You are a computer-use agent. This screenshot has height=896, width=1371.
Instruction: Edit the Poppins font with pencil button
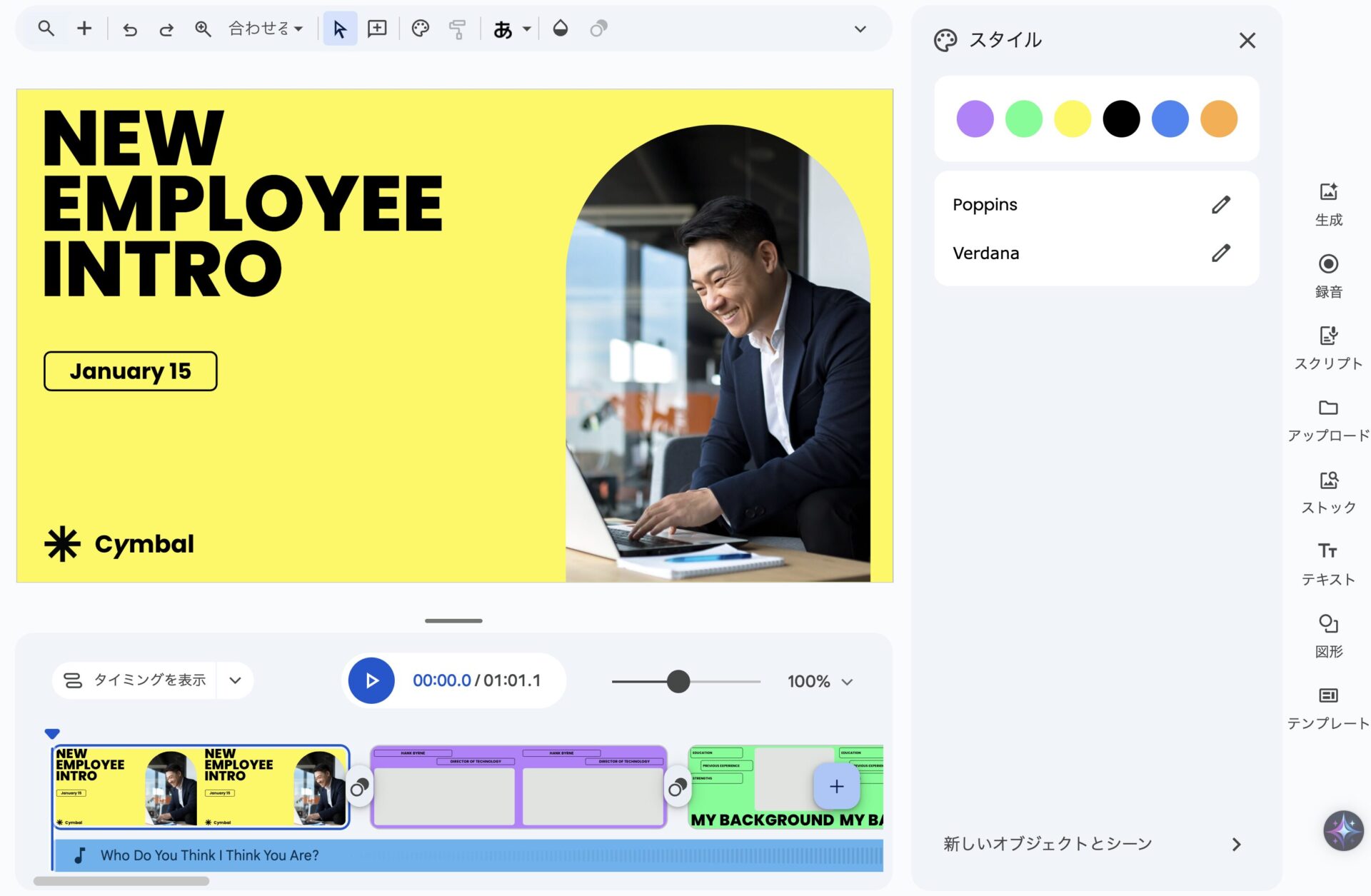pos(1220,205)
